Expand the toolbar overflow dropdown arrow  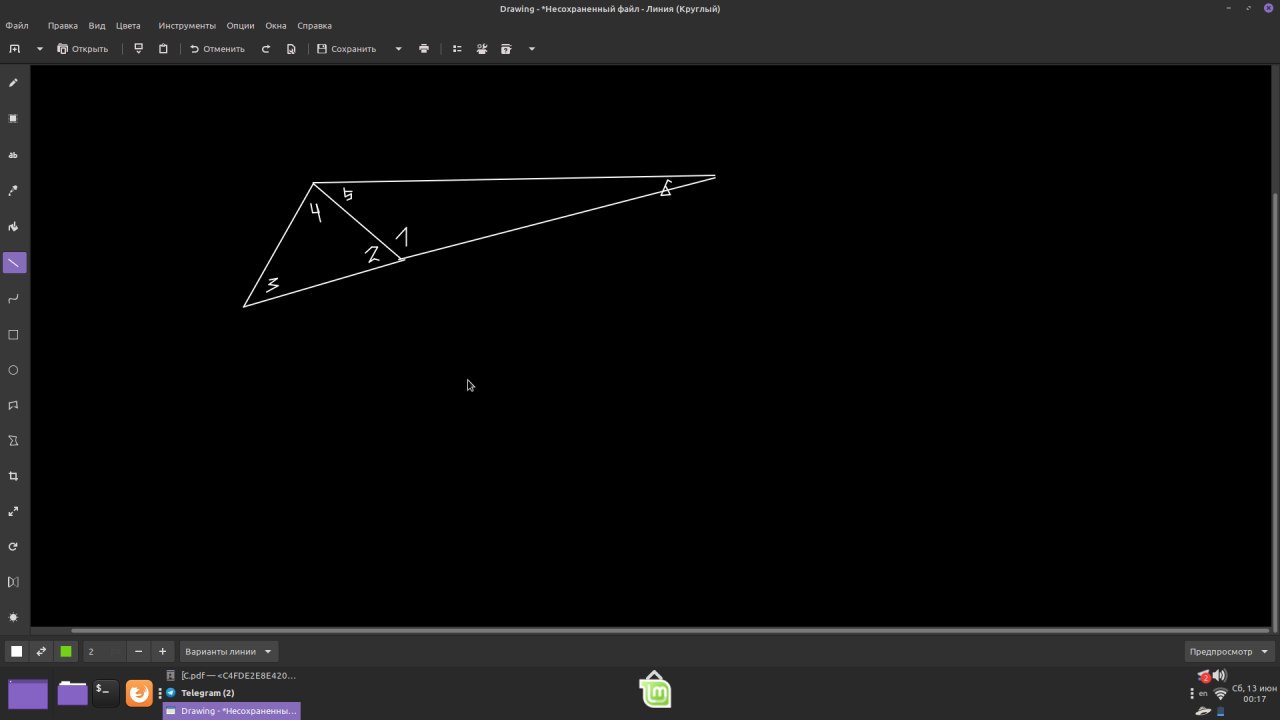pyautogui.click(x=531, y=48)
